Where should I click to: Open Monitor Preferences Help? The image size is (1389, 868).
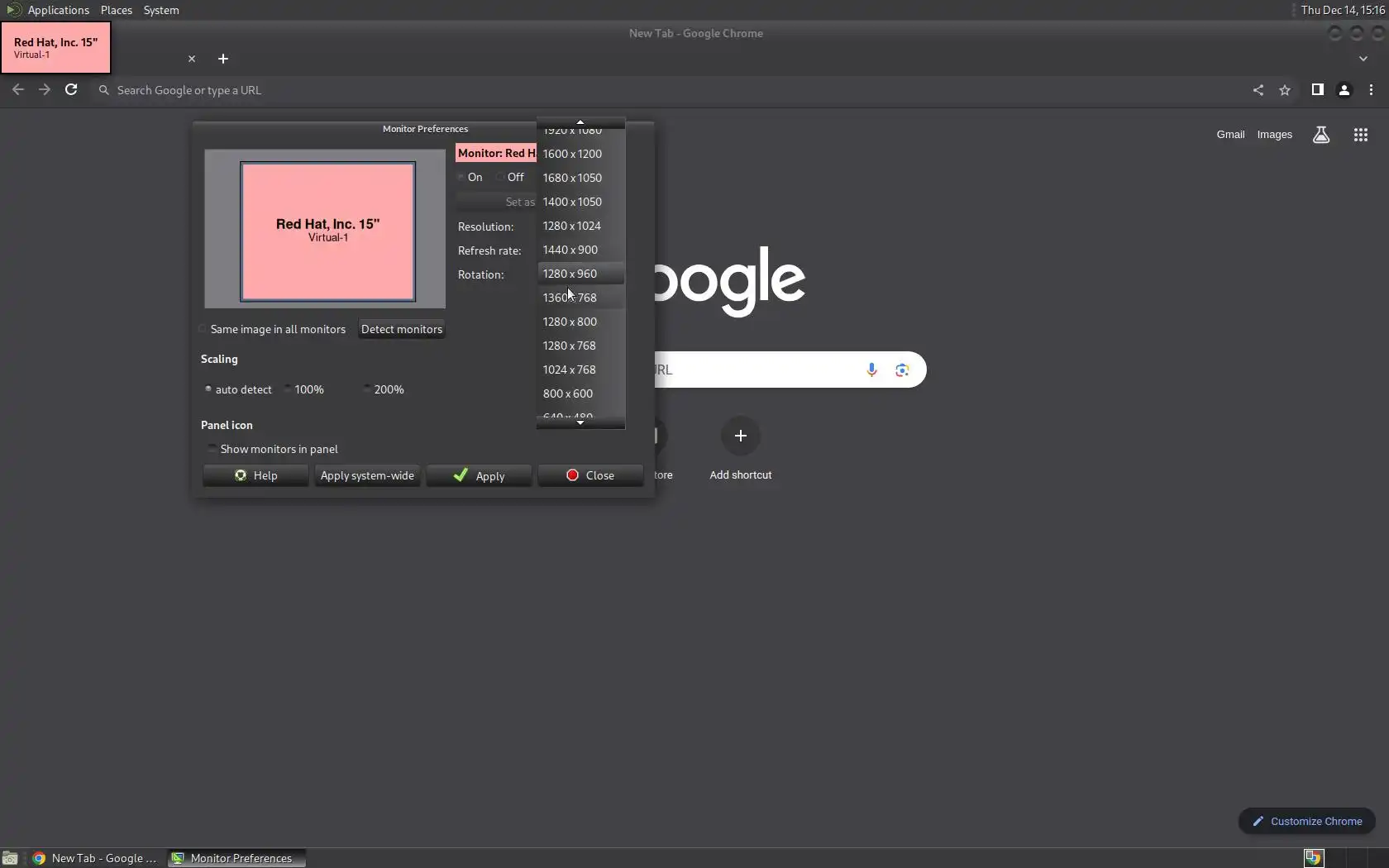pos(256,475)
